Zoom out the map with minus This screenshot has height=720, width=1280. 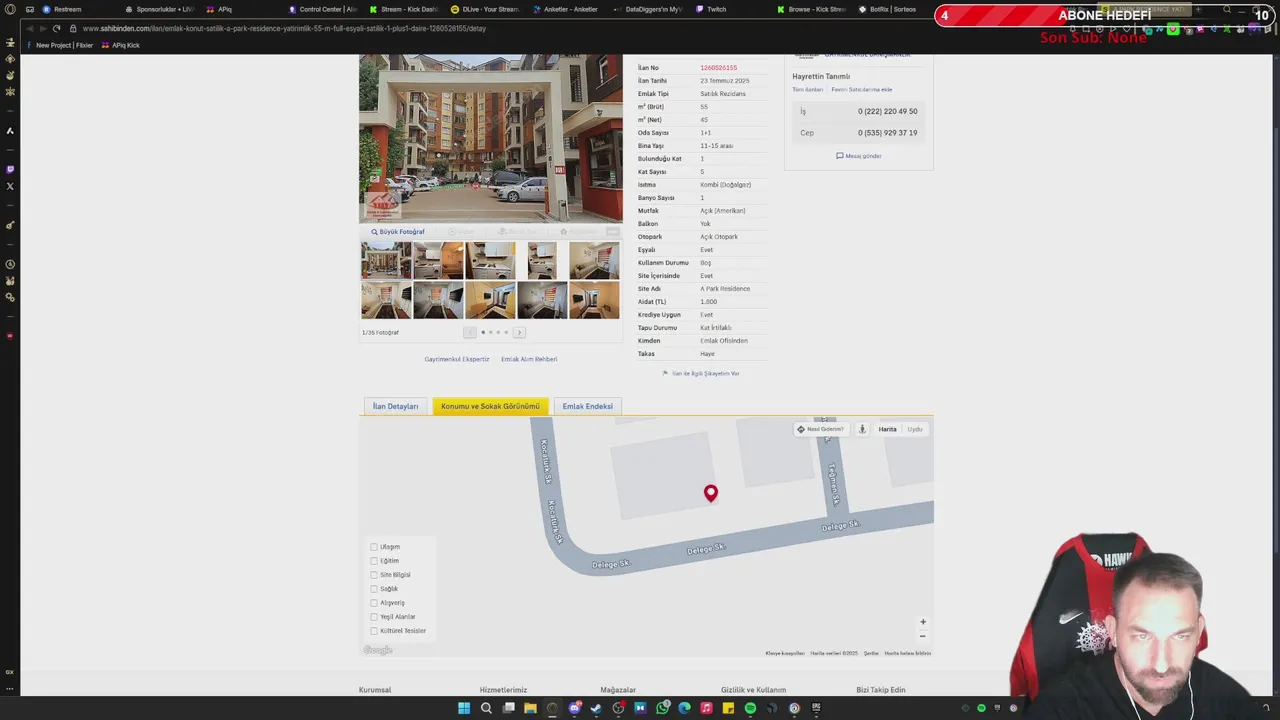[x=922, y=636]
